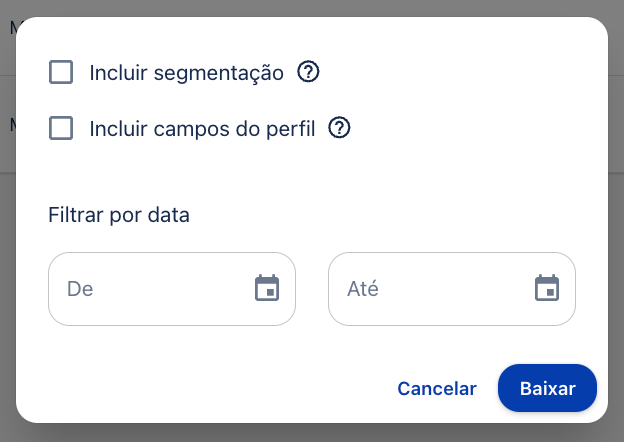
Task: Focus the Até end date input
Action: click(x=452, y=289)
